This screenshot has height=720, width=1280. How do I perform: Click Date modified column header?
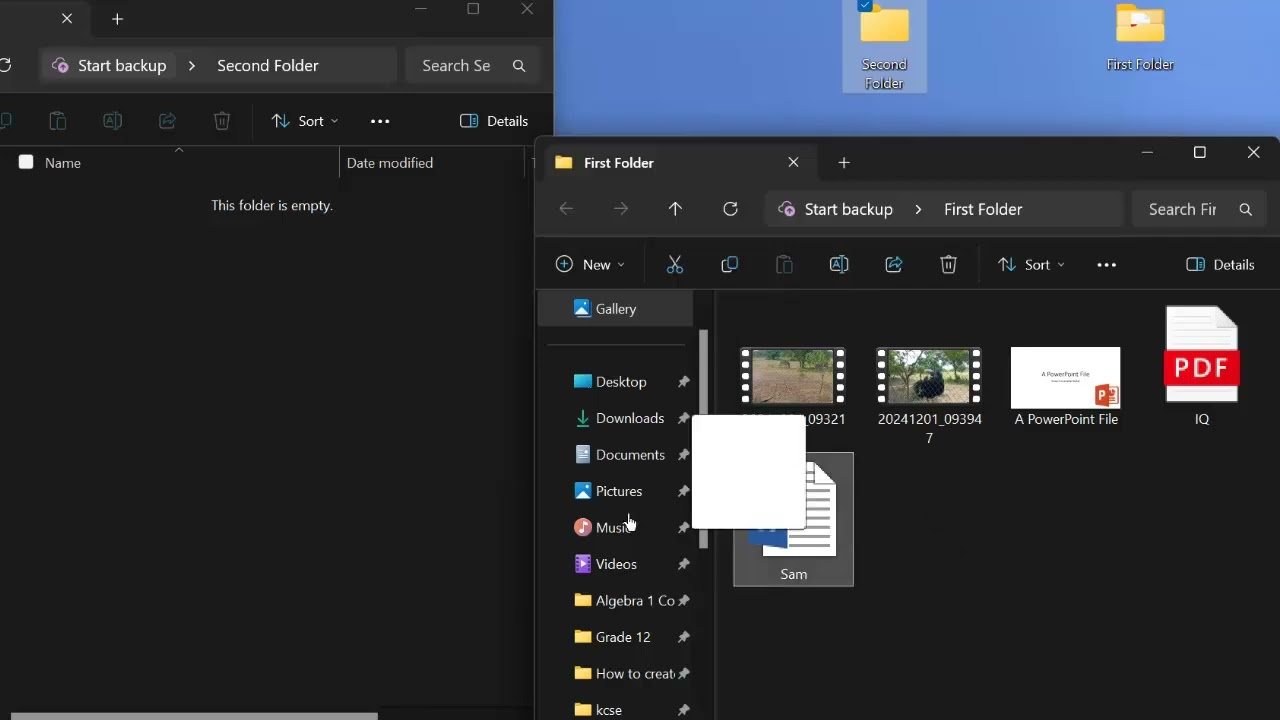coord(390,163)
